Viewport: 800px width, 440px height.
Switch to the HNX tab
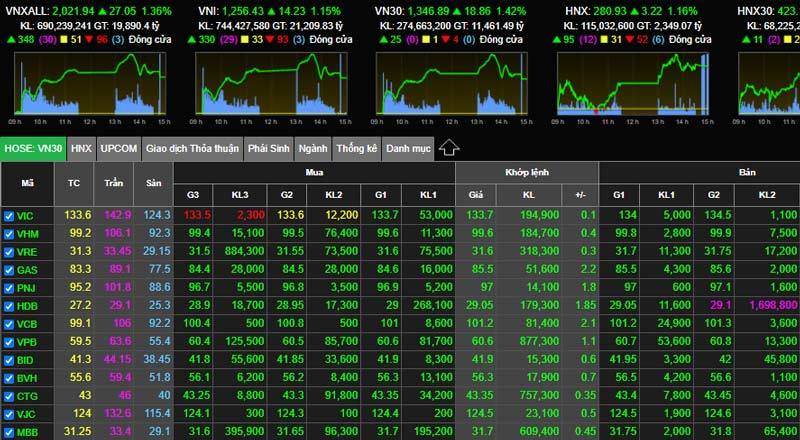pos(81,148)
